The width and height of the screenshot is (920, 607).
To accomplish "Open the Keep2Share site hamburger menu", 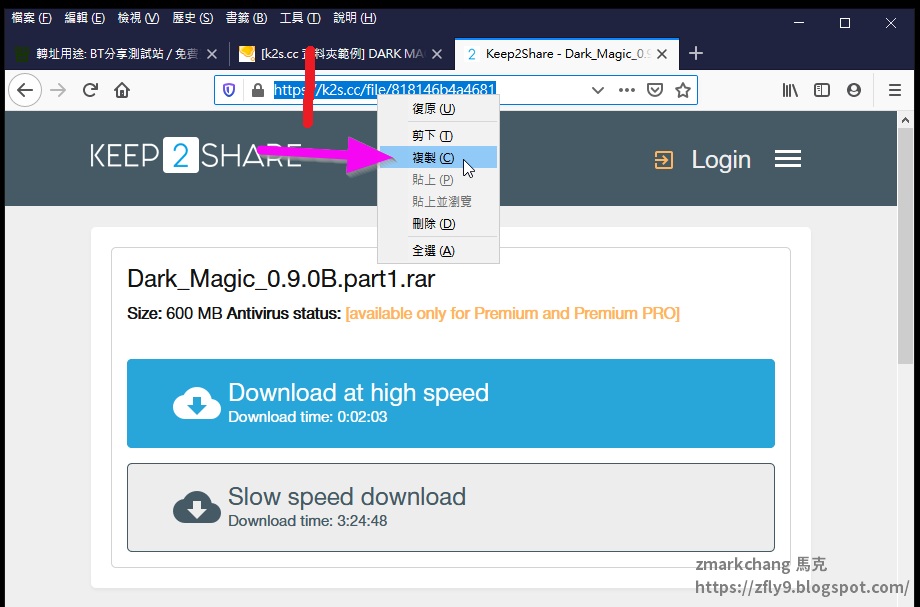I will point(788,159).
